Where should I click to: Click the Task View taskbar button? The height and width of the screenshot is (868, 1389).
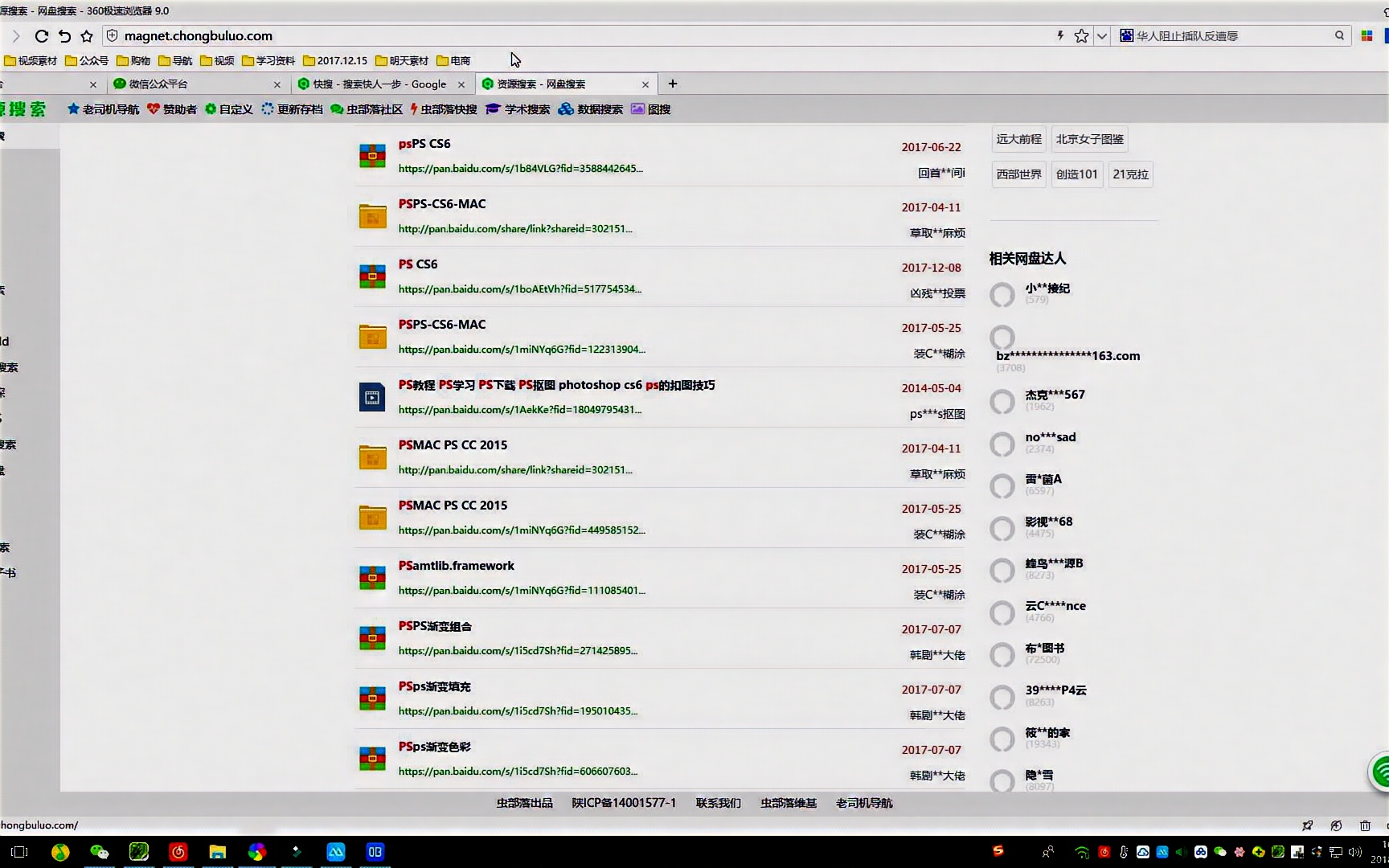[19, 852]
